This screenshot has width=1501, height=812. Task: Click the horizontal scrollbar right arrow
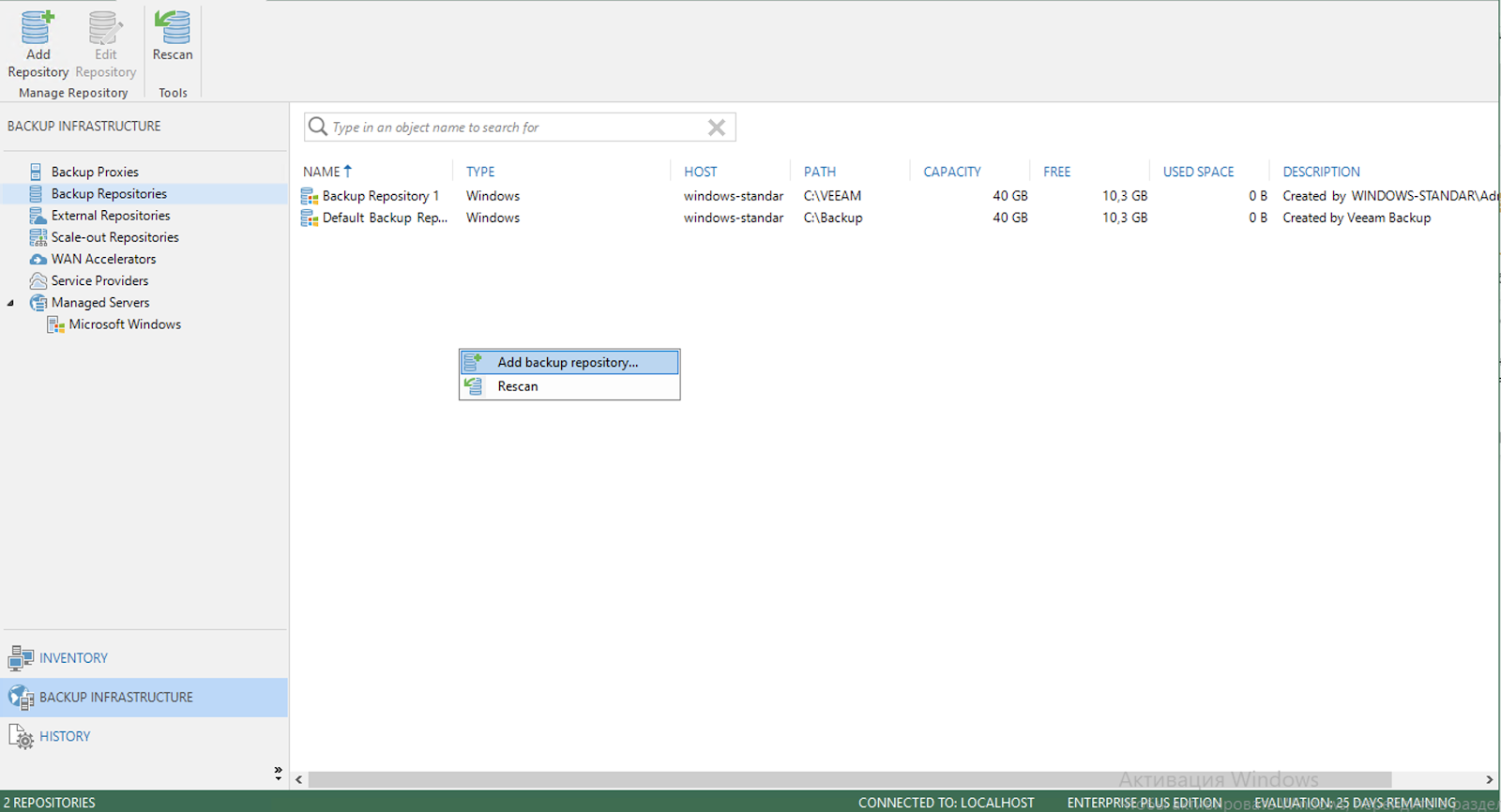1489,779
